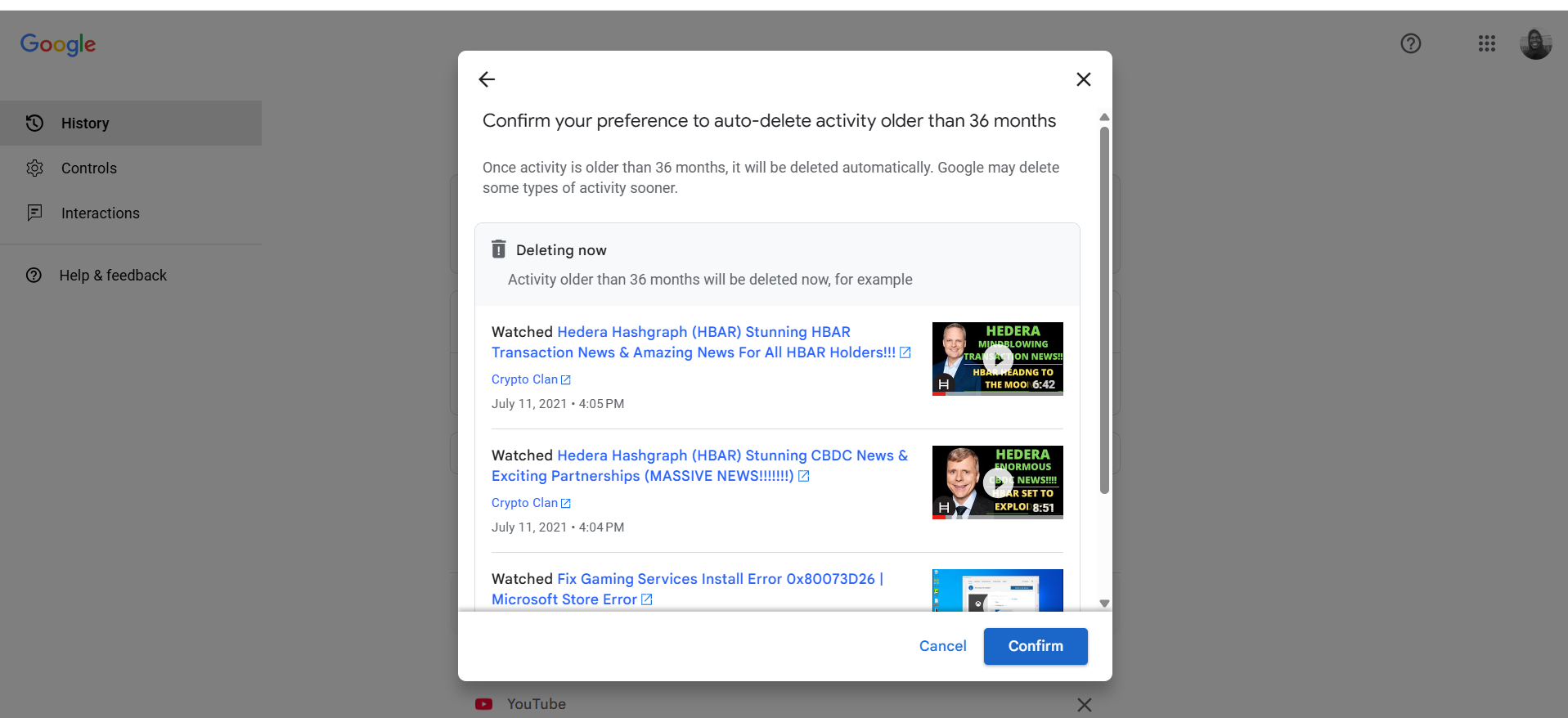The height and width of the screenshot is (718, 1568).
Task: Open the Google apps grid
Action: 1487,43
